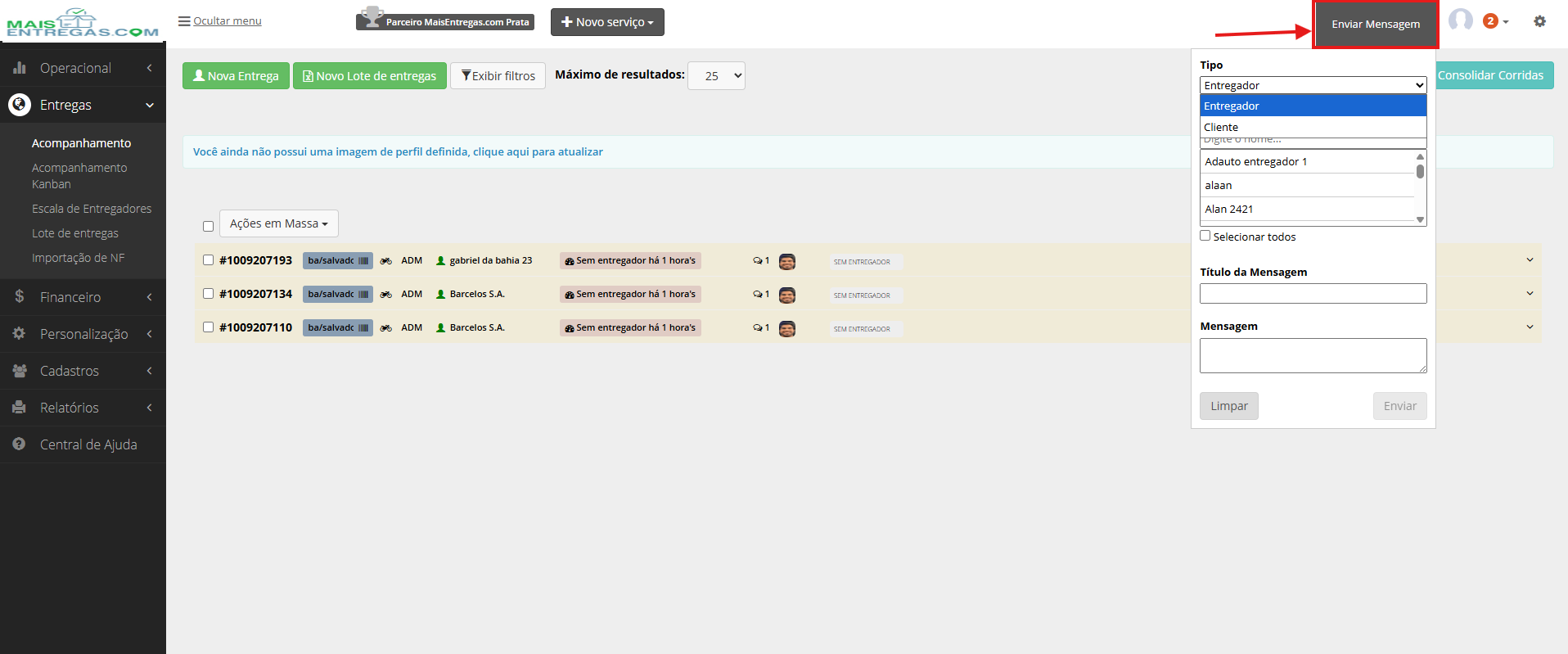
Task: Open the Máximo de resultados dropdown
Action: [717, 76]
